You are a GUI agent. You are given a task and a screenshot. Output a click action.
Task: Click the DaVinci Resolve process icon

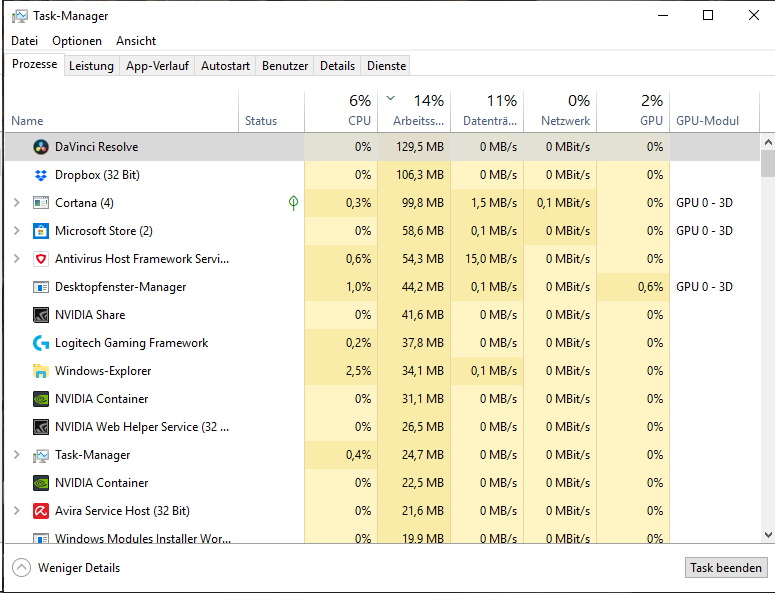click(x=41, y=147)
